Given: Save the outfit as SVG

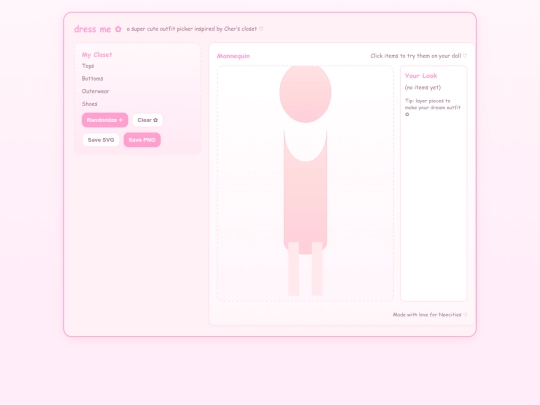Looking at the screenshot, I should coord(101,140).
